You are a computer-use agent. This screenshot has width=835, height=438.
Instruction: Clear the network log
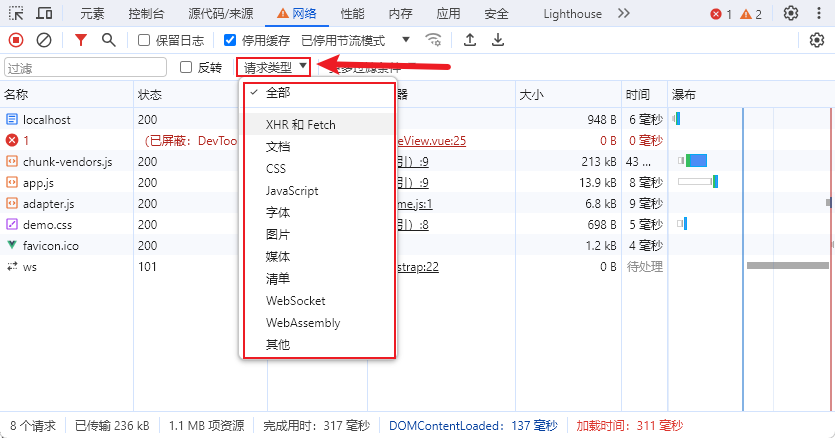44,40
